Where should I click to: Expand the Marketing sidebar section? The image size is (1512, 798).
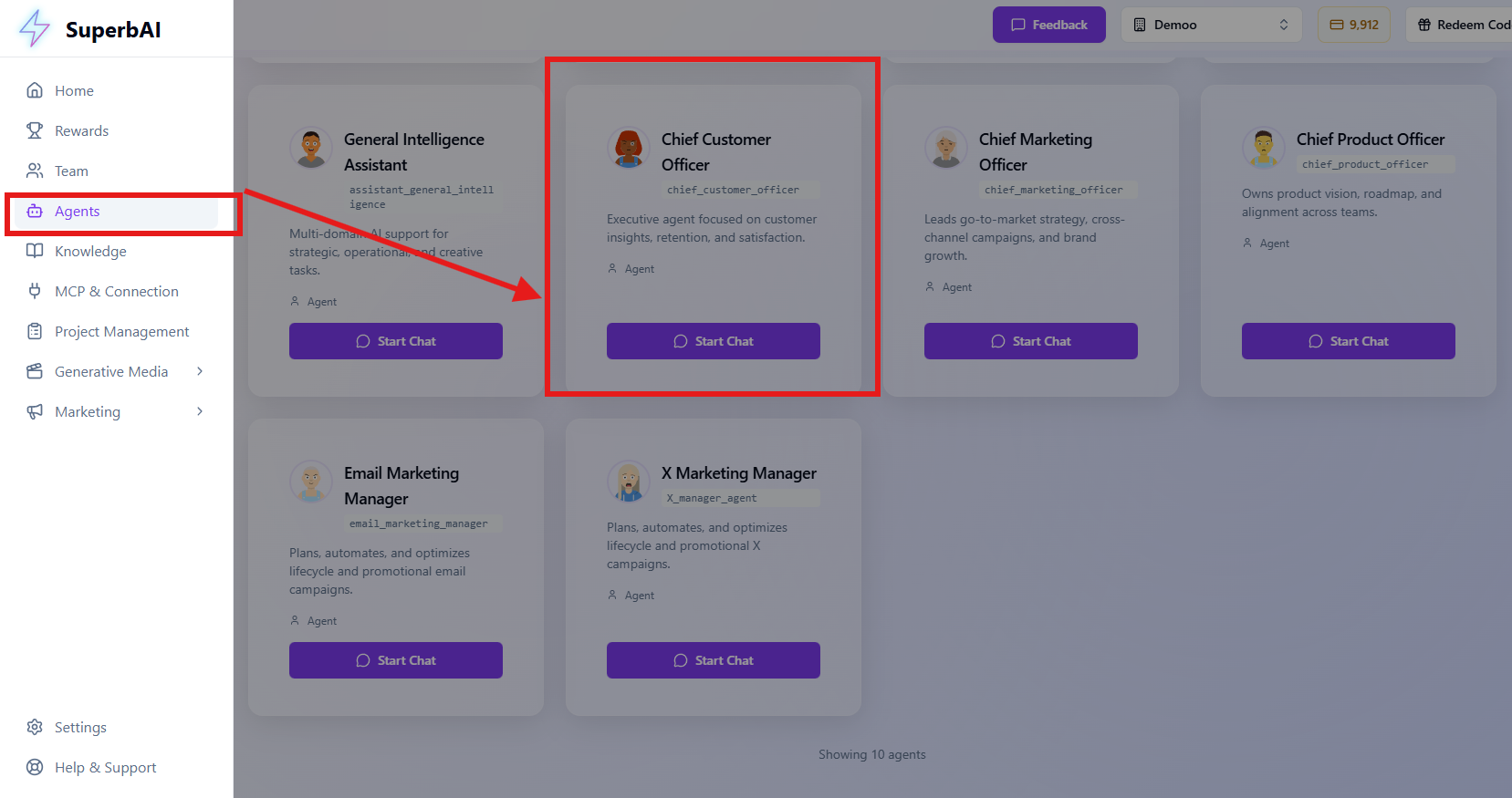[200, 411]
